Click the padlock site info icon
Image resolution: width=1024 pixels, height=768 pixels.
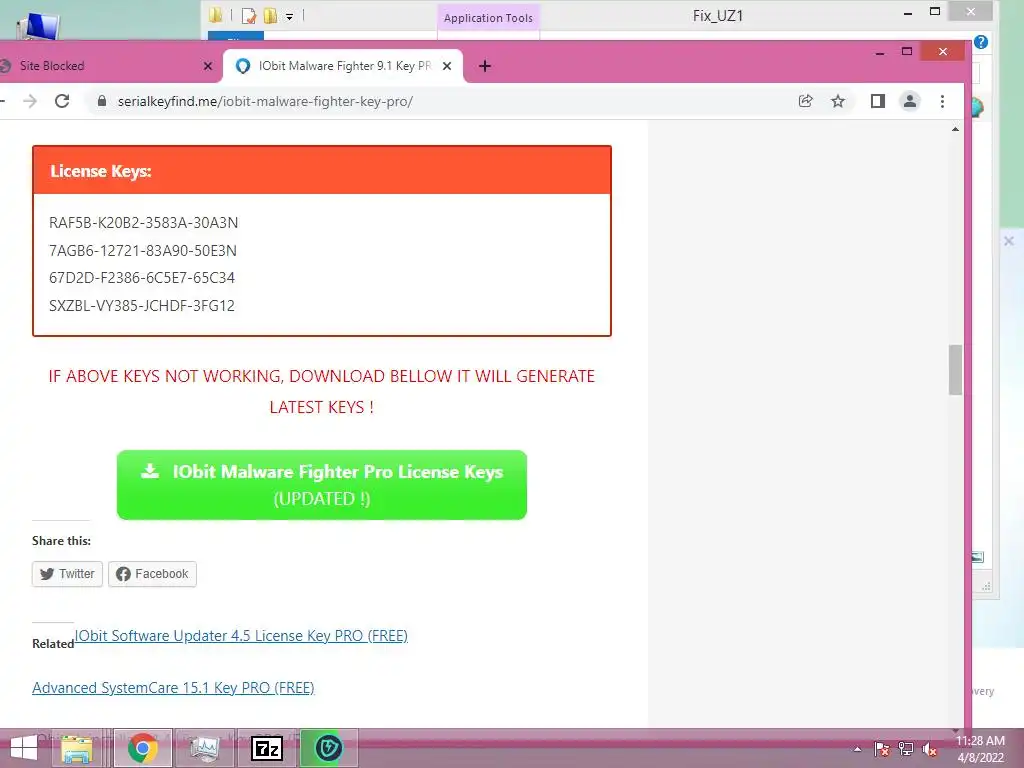[x=102, y=101]
